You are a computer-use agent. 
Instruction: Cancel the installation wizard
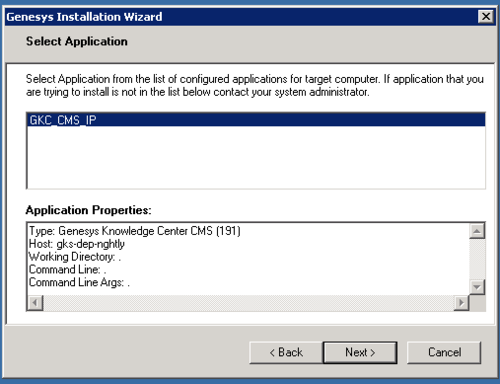(444, 352)
